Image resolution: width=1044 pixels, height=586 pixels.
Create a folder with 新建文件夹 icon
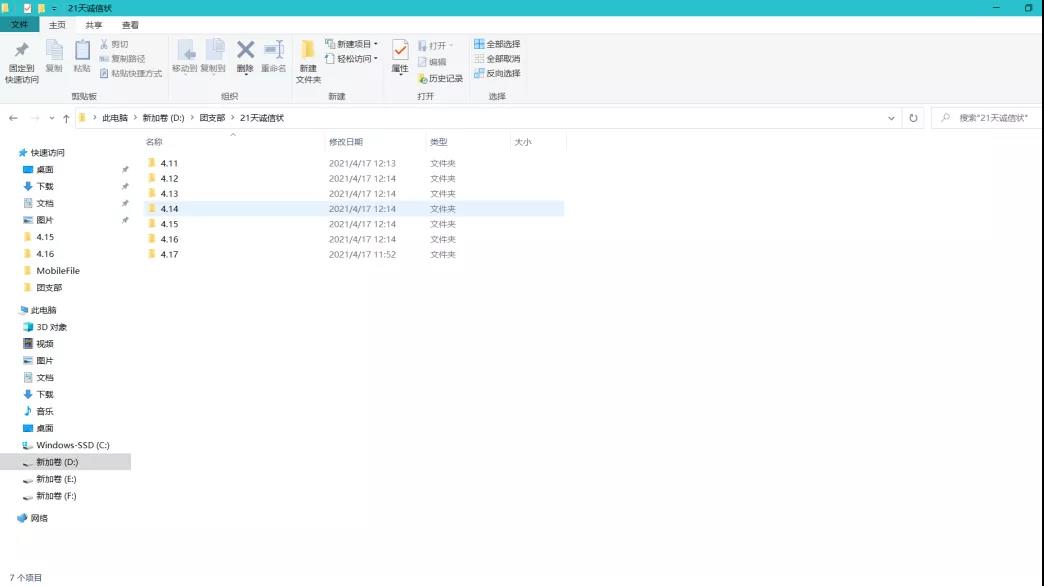(x=308, y=52)
